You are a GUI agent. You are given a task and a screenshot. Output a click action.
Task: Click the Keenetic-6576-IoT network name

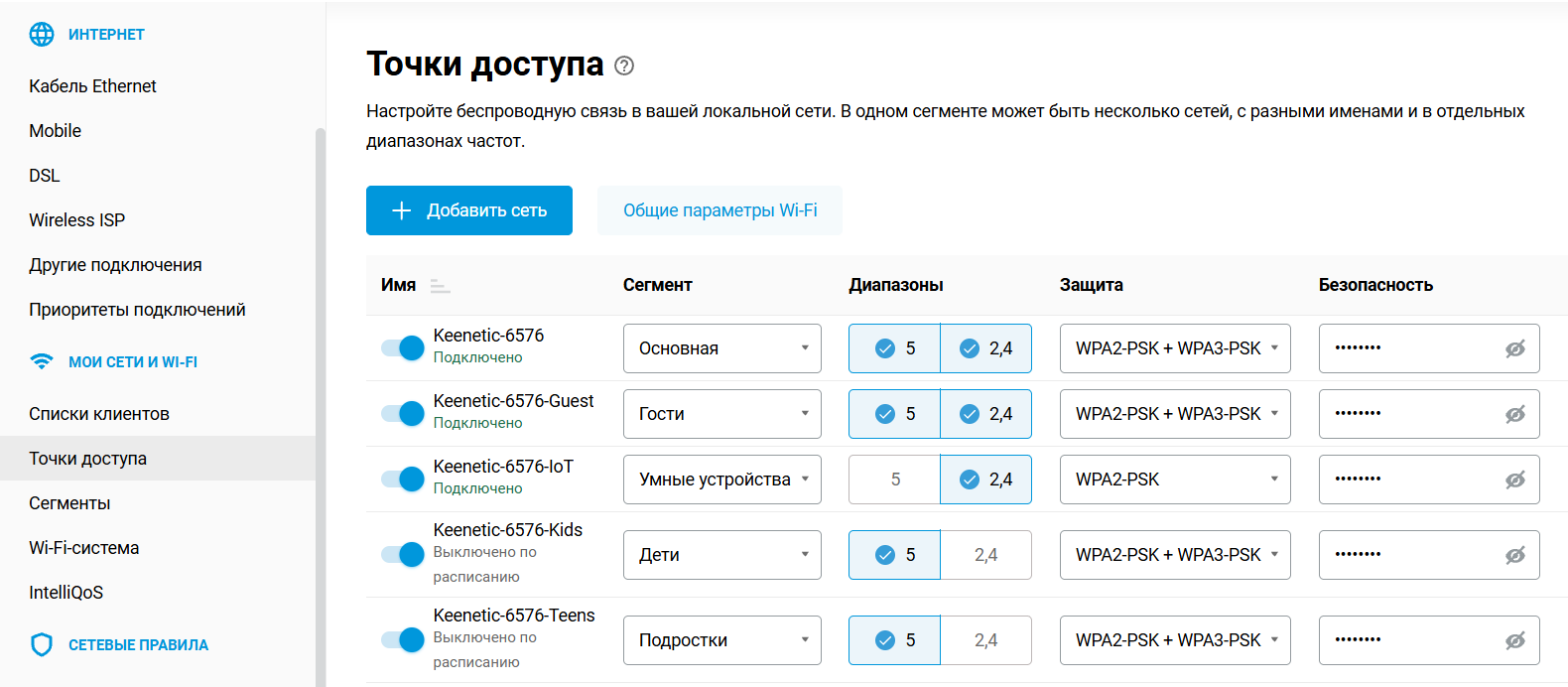tap(503, 467)
